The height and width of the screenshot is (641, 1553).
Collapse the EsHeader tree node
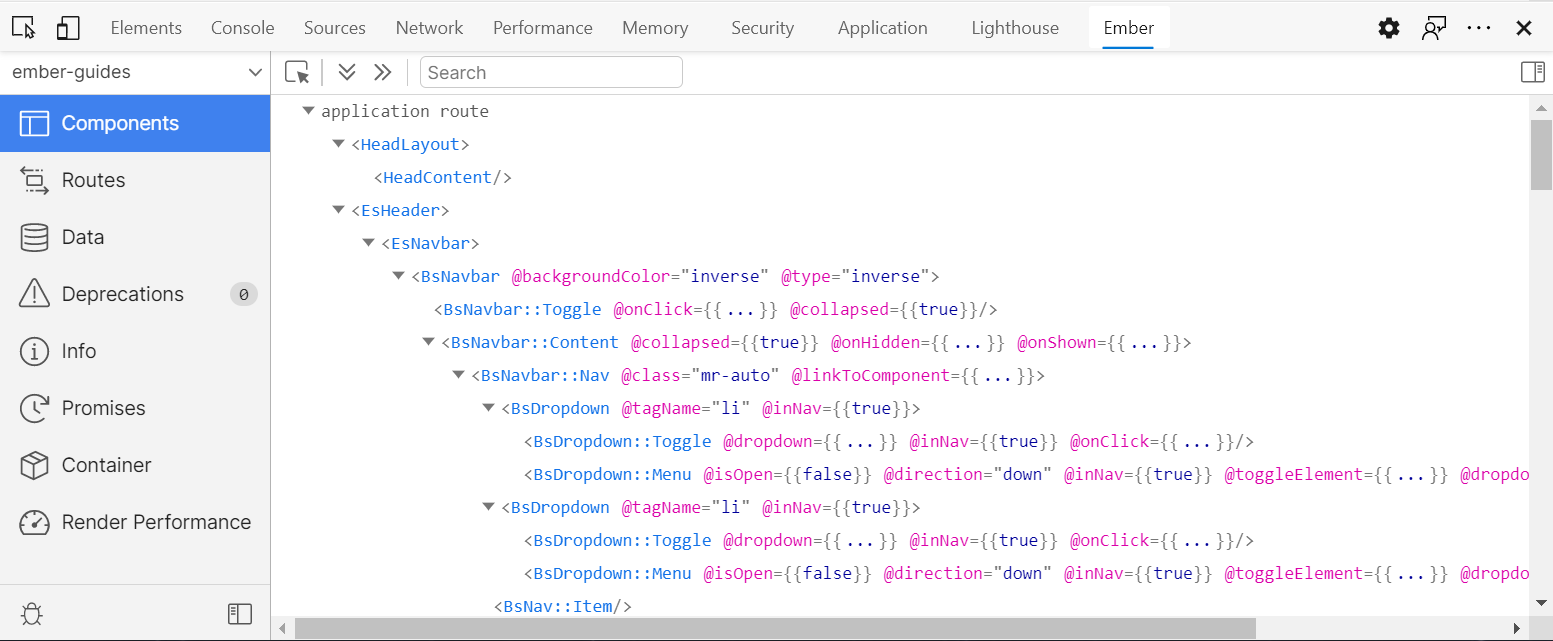[338, 210]
